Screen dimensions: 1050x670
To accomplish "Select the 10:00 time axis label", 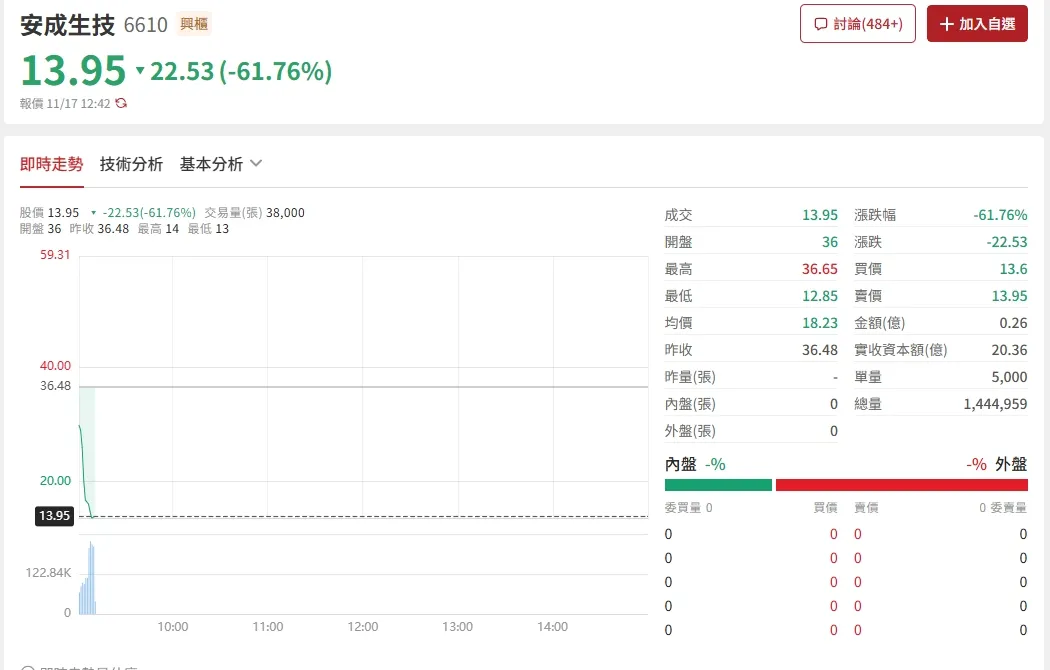I will [x=173, y=627].
